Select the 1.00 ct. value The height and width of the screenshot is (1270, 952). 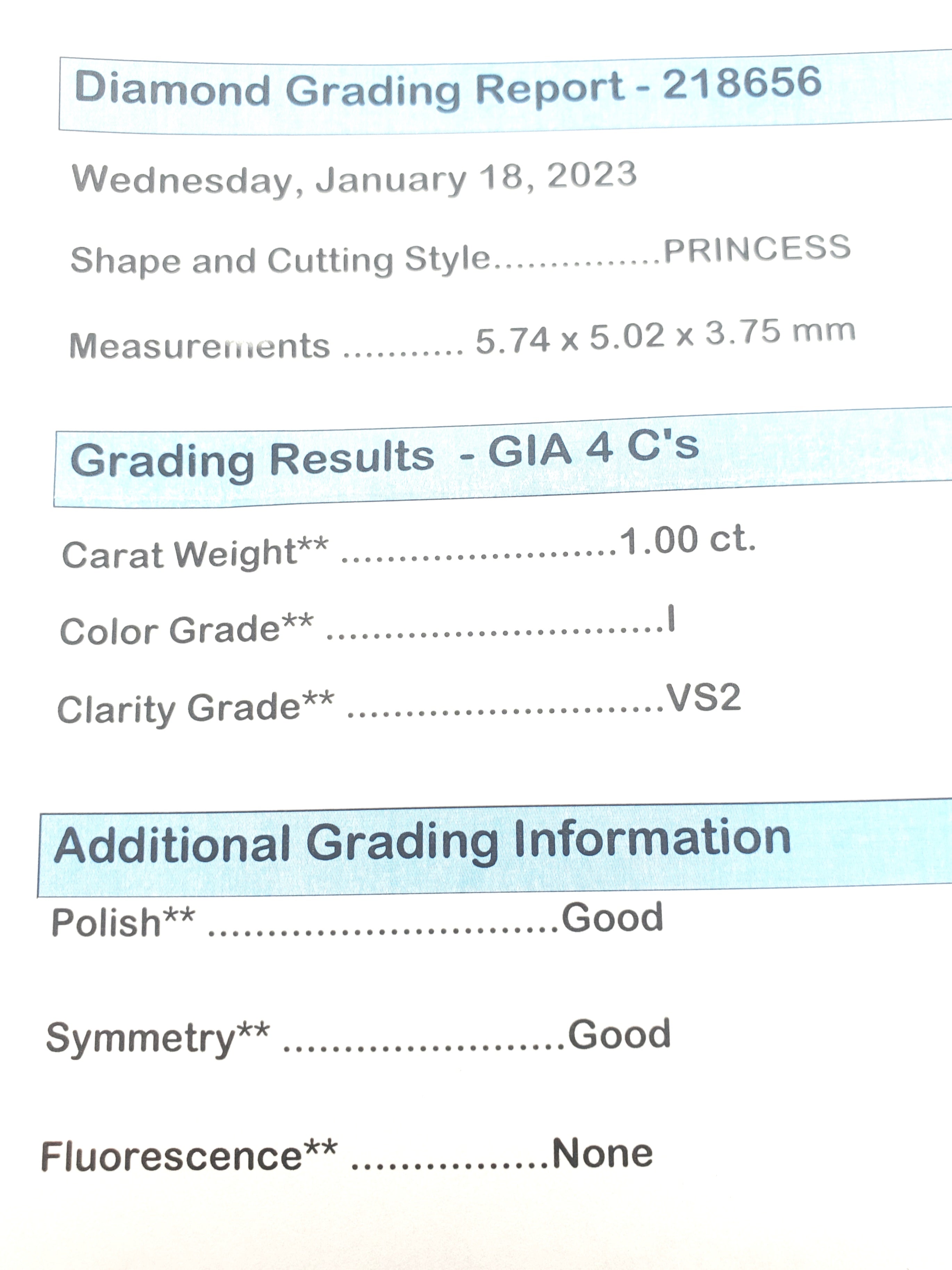[x=688, y=540]
